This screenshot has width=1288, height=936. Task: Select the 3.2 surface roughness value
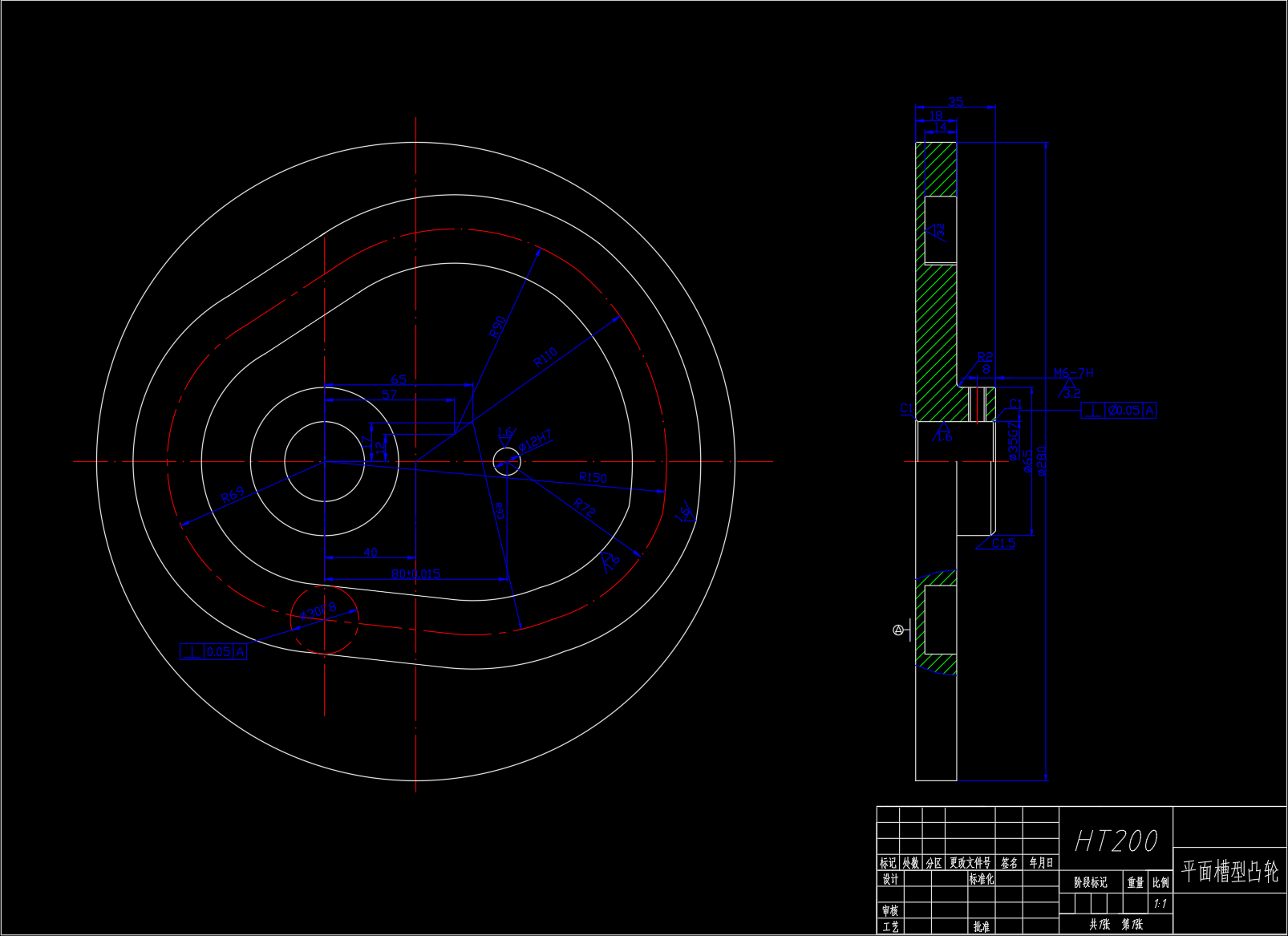[1072, 393]
